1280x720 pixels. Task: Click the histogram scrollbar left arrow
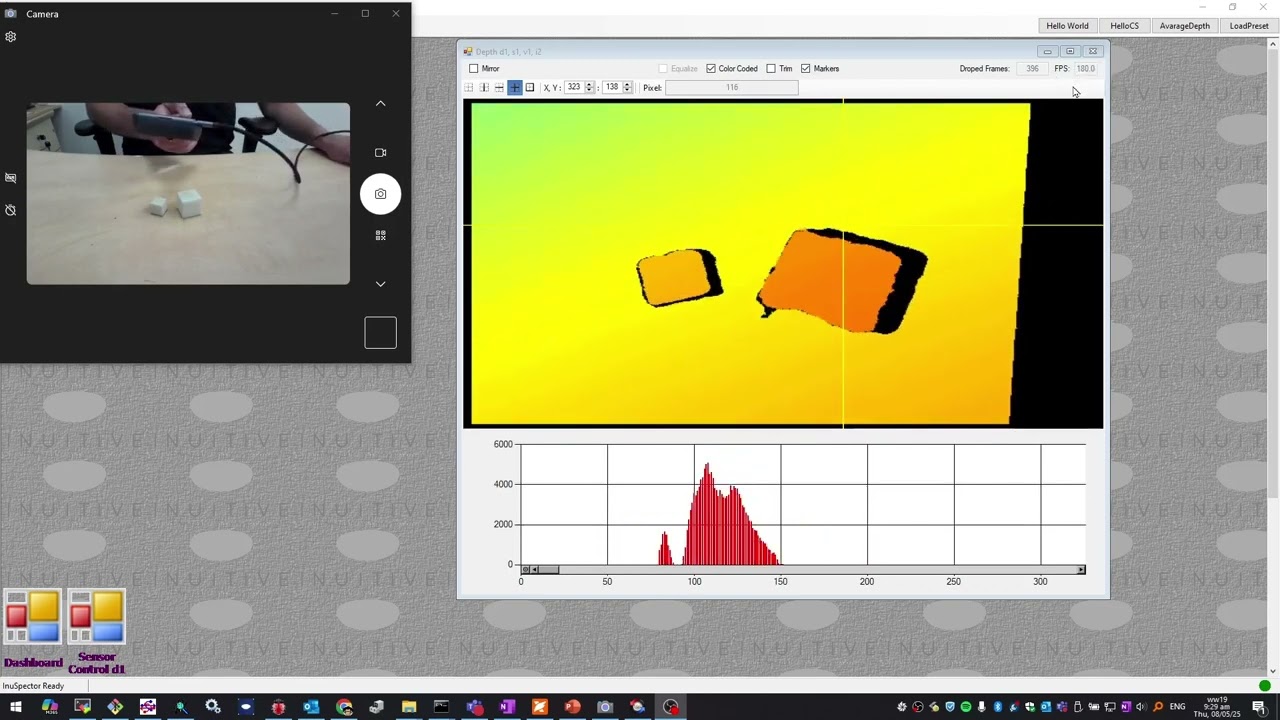[x=535, y=570]
